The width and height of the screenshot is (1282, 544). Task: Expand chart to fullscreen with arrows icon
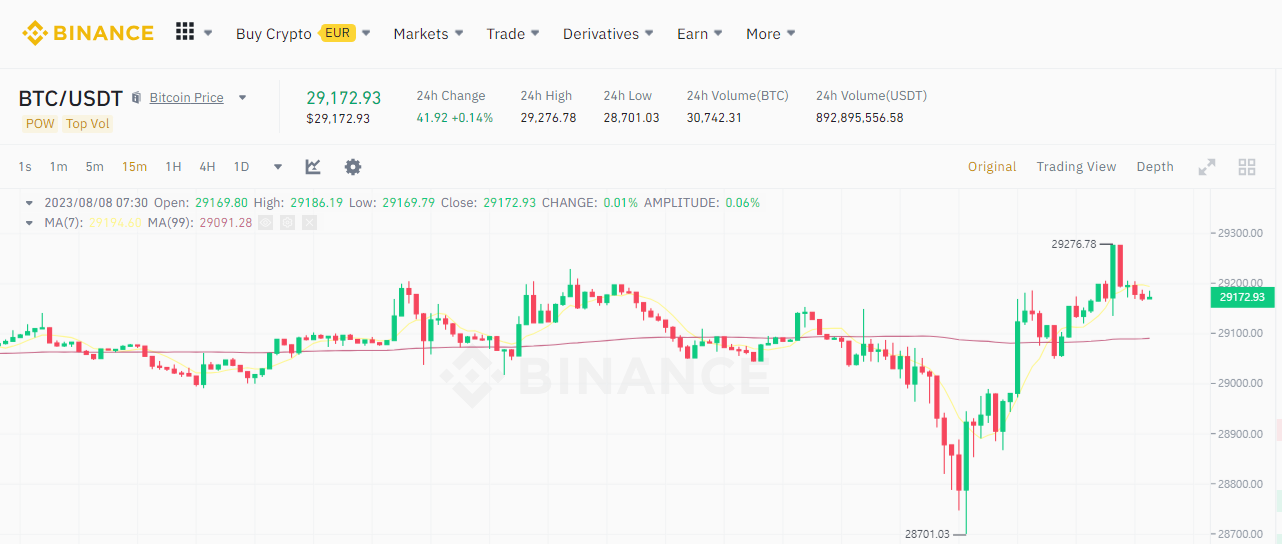tap(1207, 167)
